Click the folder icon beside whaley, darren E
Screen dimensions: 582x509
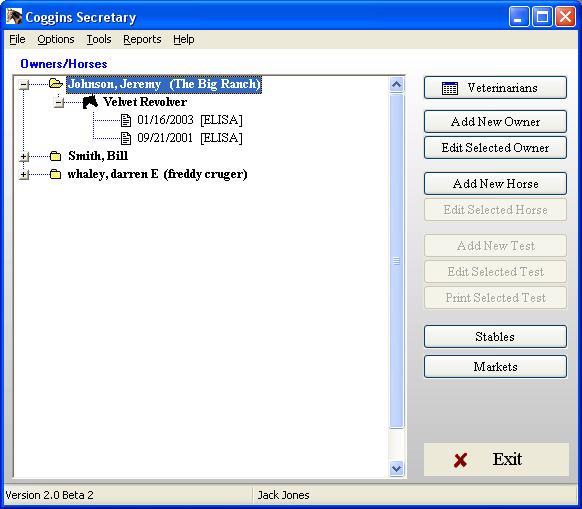[55, 174]
